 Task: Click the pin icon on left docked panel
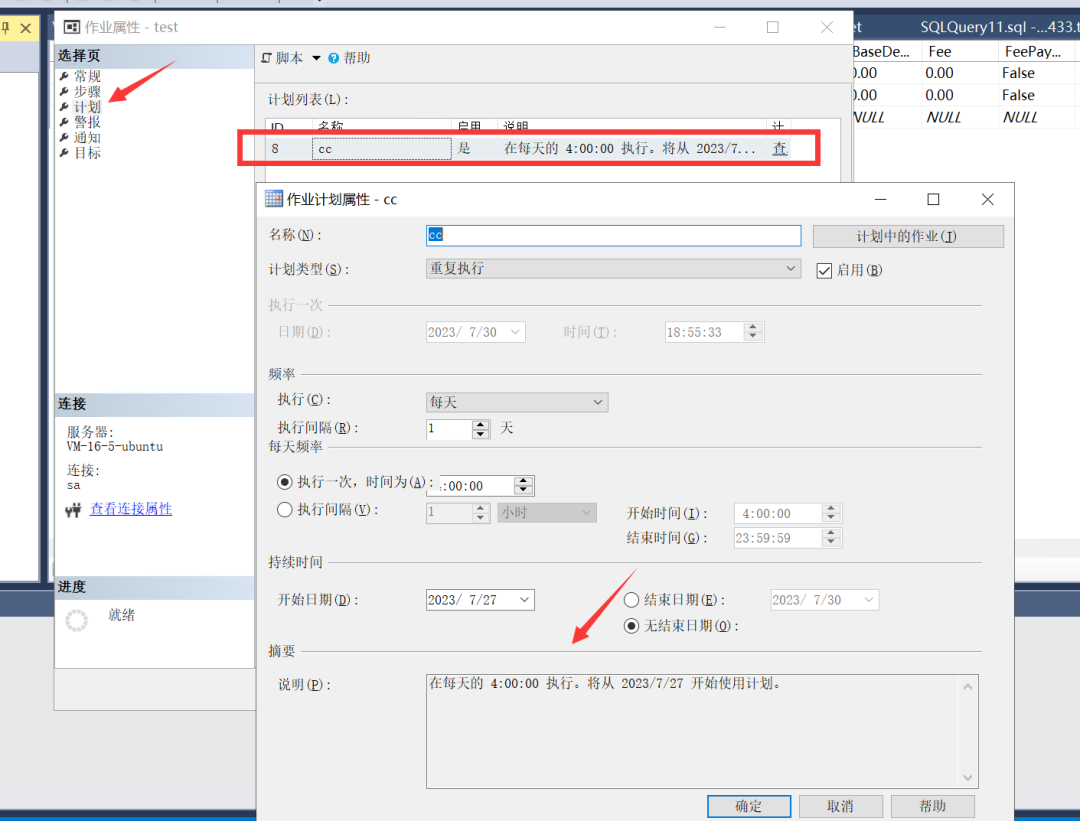pyautogui.click(x=6, y=28)
